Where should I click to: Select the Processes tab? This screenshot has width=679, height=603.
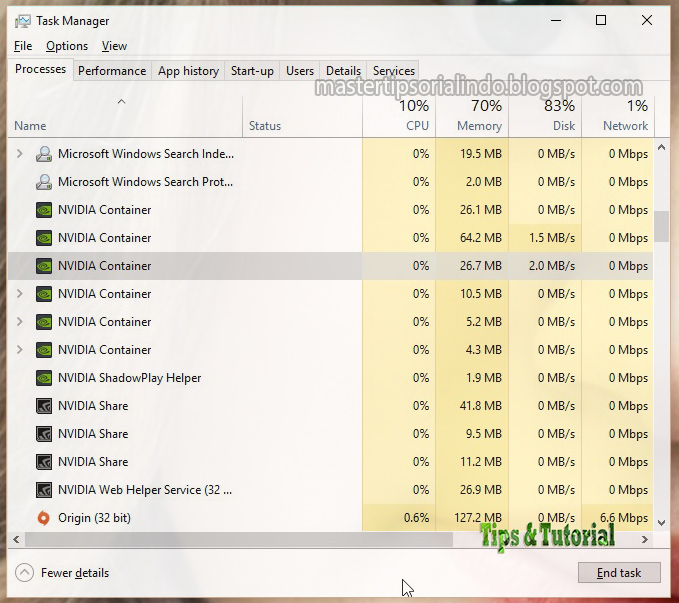click(x=40, y=69)
